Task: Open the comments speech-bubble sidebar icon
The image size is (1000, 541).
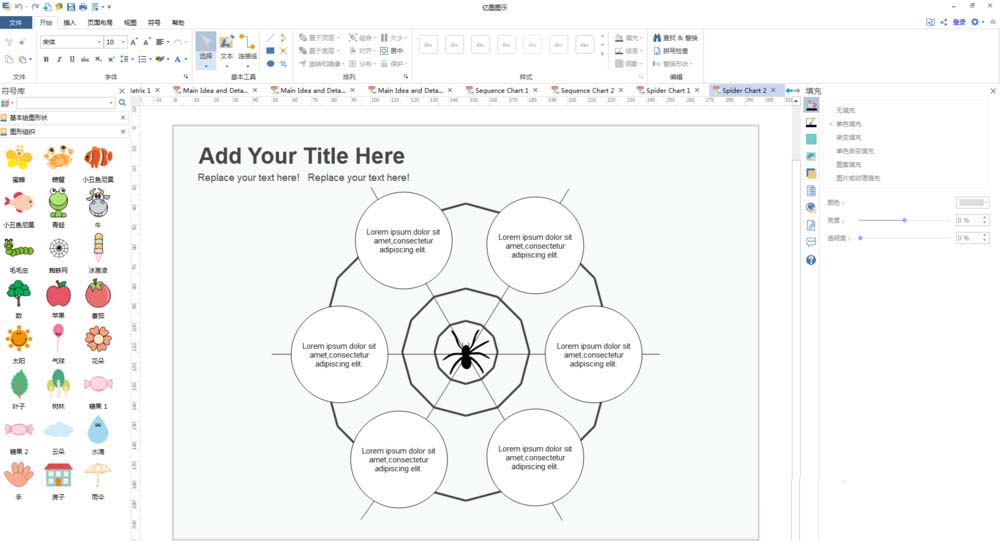Action: click(811, 242)
